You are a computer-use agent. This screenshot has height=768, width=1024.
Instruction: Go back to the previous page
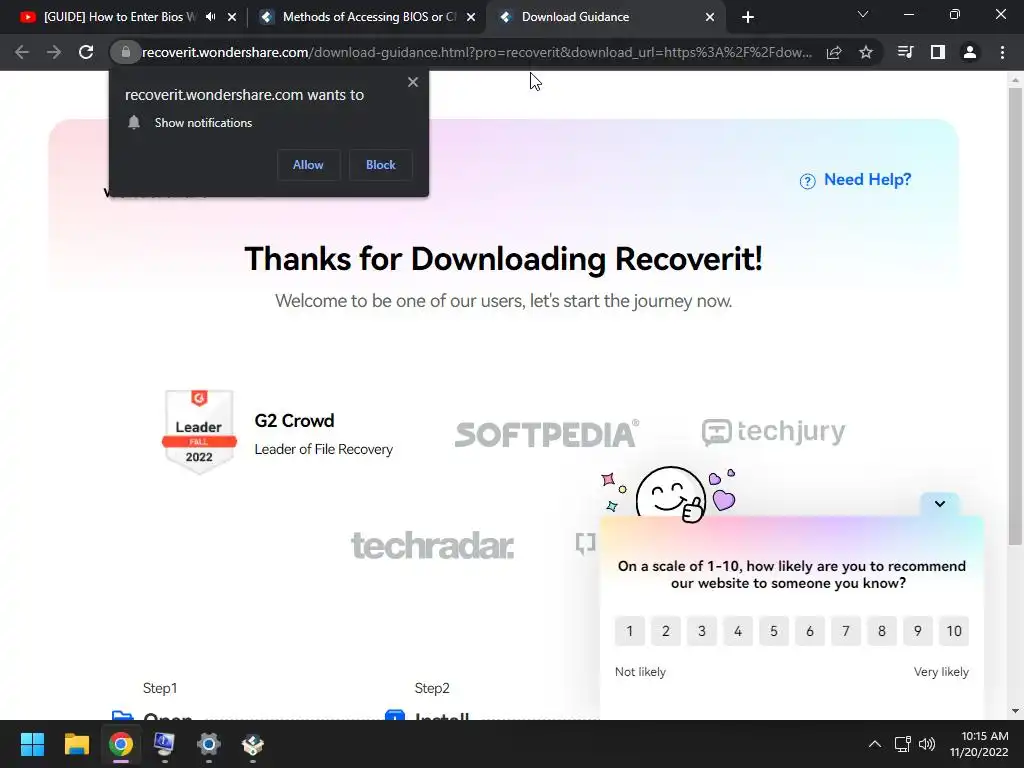point(22,52)
